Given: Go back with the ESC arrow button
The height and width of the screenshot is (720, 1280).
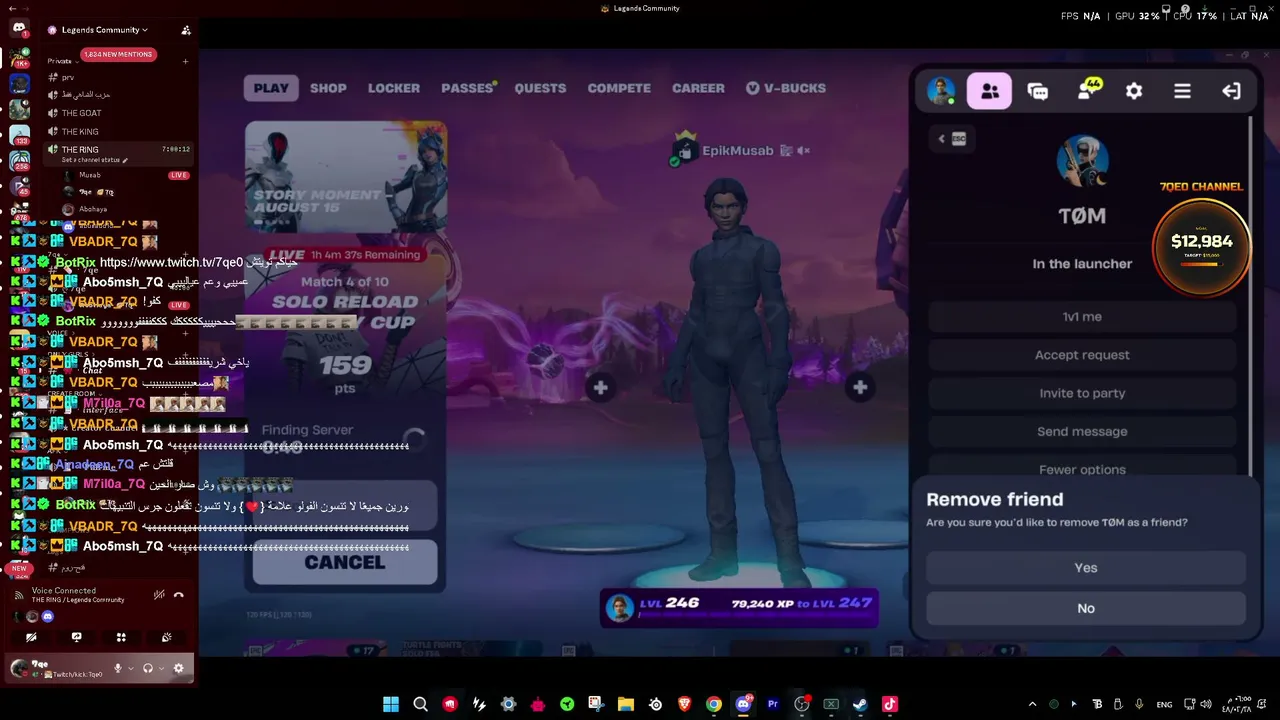Looking at the screenshot, I should click(952, 139).
